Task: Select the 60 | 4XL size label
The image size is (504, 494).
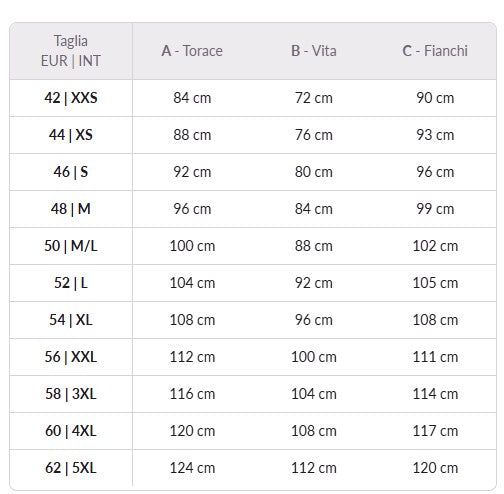Action: coord(71,431)
